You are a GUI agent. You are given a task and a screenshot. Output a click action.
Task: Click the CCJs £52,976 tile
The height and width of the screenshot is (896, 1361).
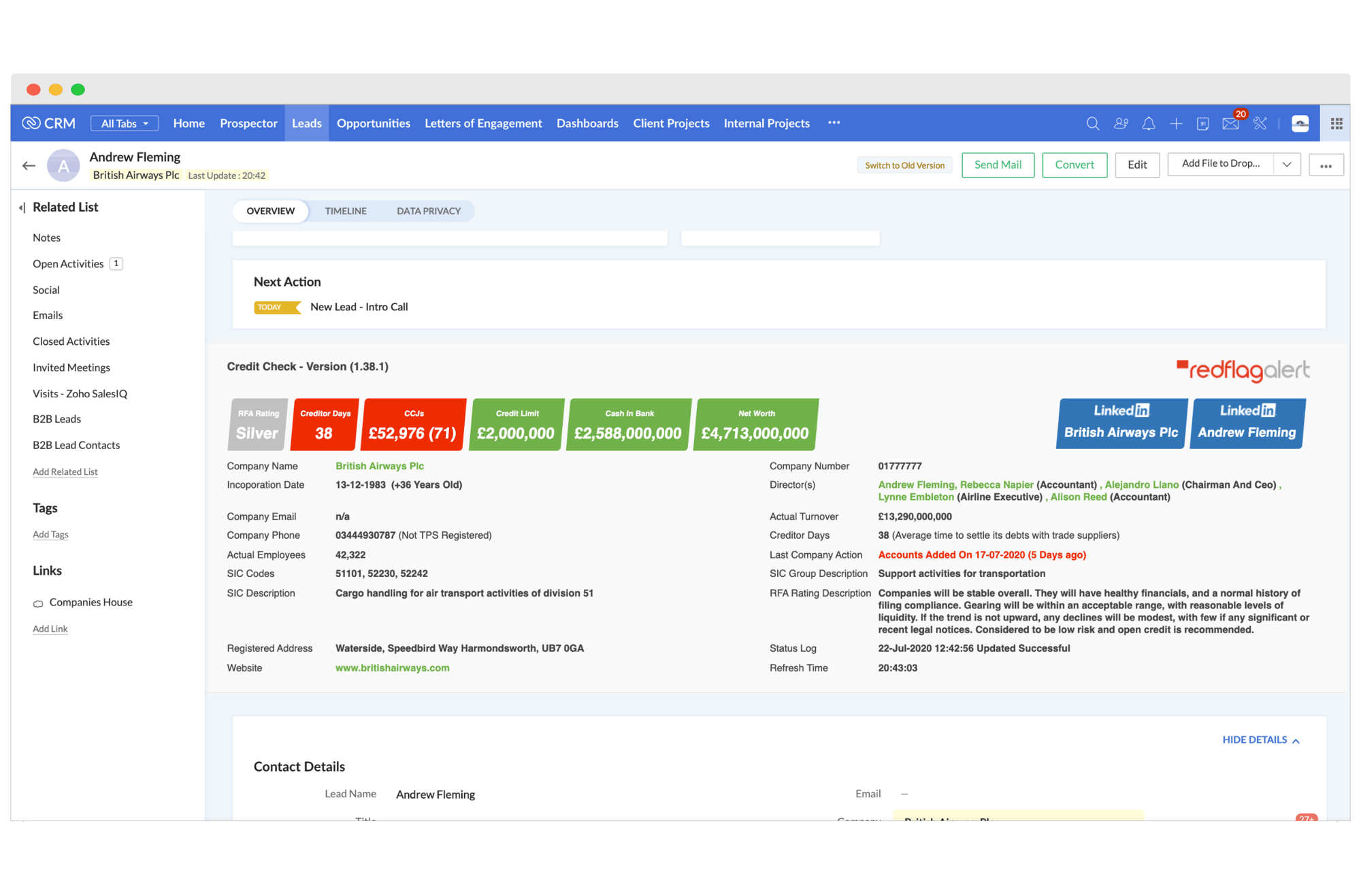[x=414, y=425]
